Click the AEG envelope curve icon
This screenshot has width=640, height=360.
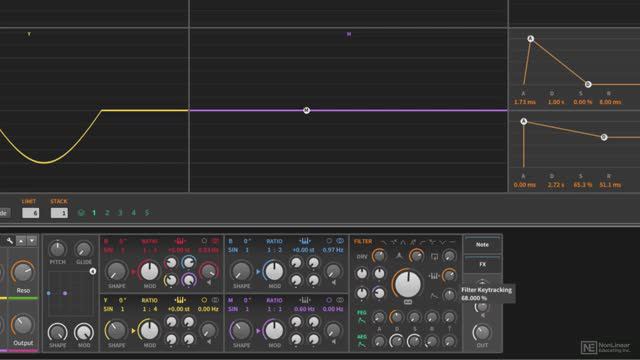pyautogui.click(x=362, y=344)
